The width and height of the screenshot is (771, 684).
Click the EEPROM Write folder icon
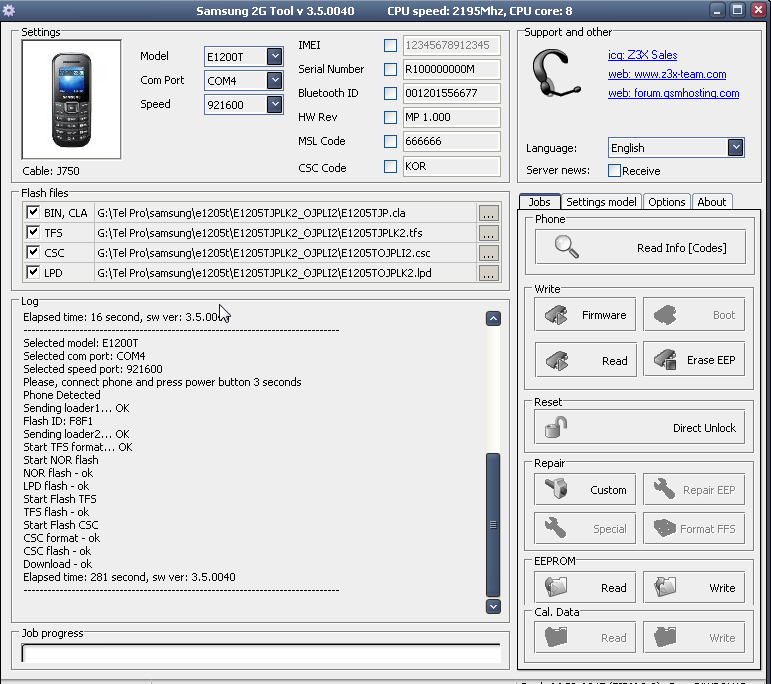coord(665,587)
